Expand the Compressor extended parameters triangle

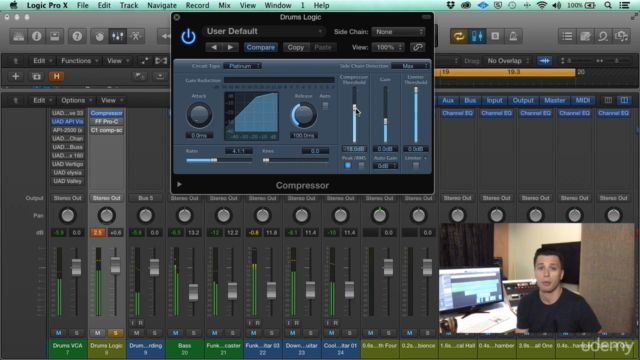(x=179, y=184)
